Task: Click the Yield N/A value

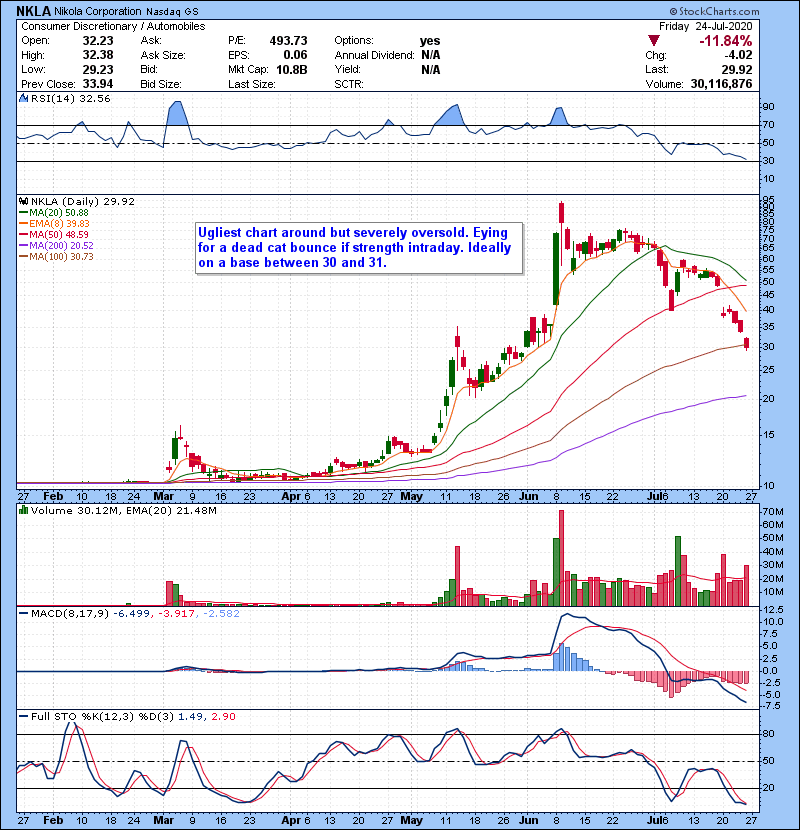Action: 430,69
